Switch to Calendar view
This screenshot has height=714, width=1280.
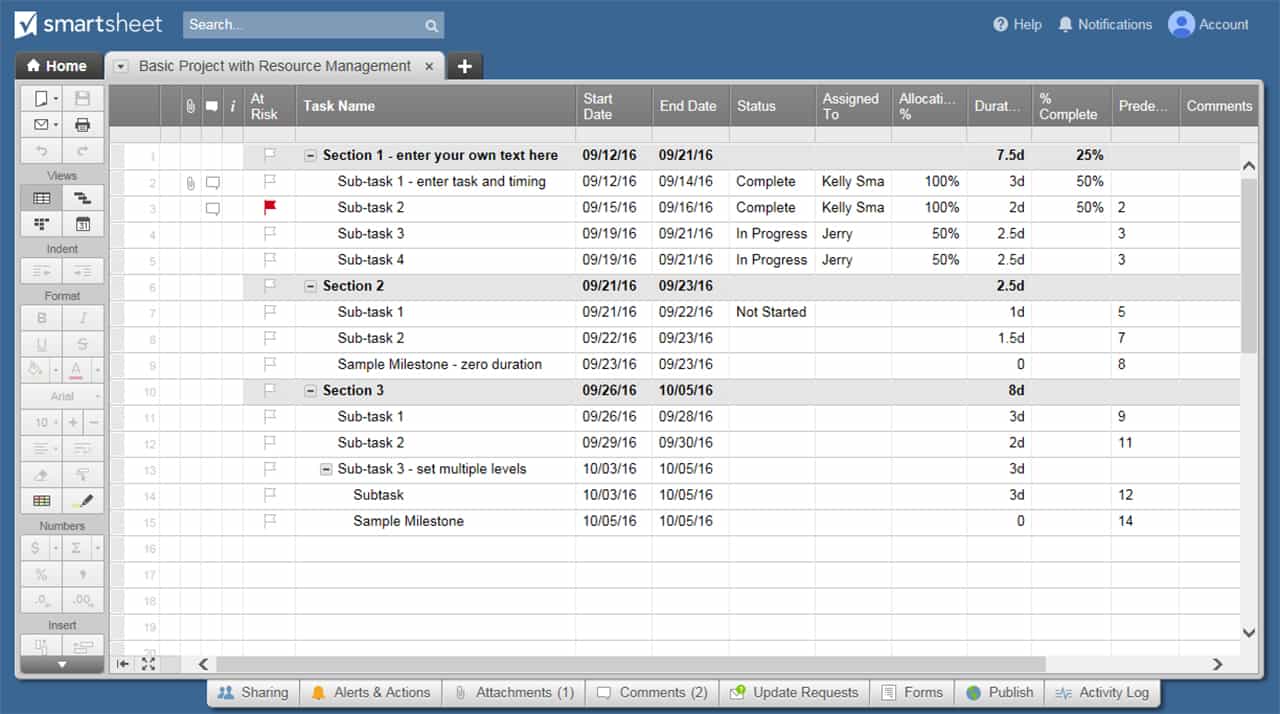pos(83,224)
